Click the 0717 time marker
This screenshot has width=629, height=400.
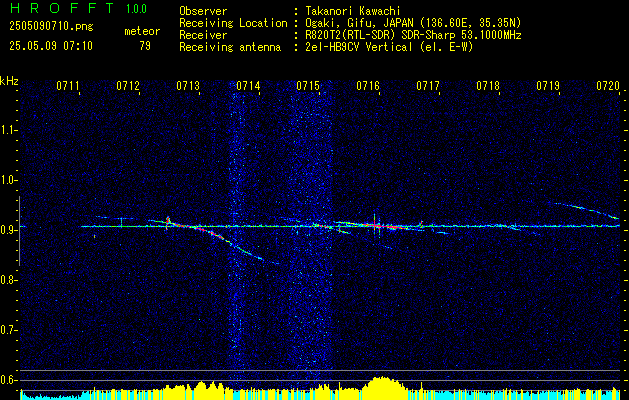click(428, 86)
